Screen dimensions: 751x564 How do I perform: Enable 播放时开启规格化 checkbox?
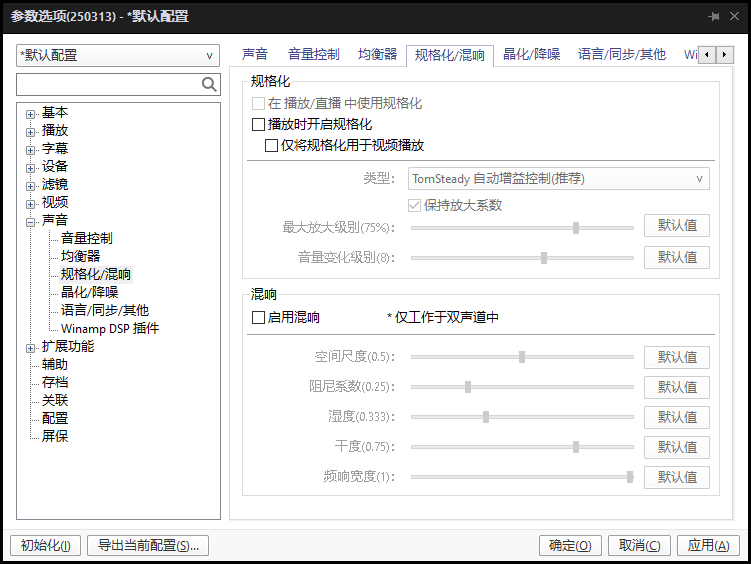(x=258, y=124)
